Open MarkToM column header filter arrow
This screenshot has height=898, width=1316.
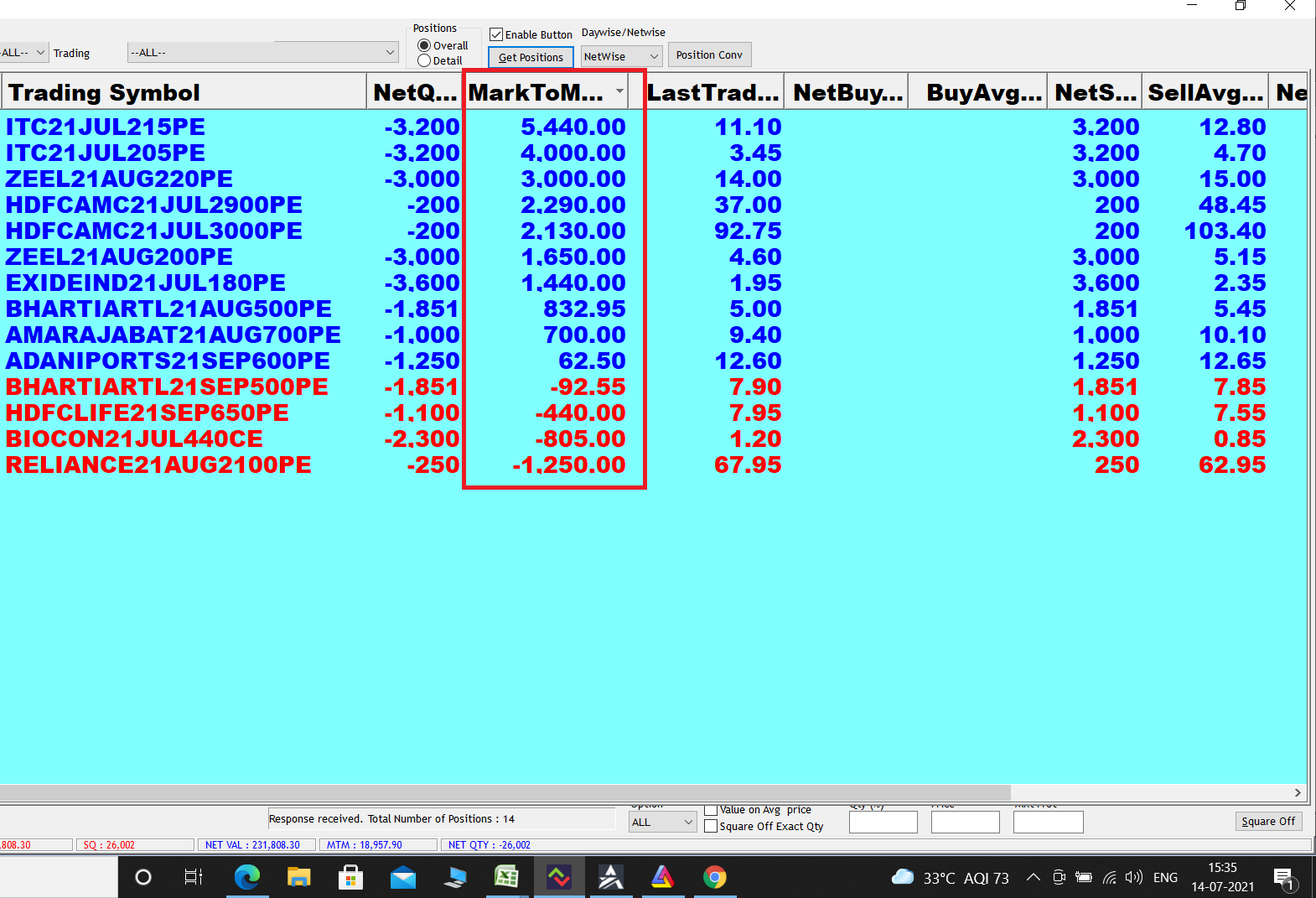619,91
